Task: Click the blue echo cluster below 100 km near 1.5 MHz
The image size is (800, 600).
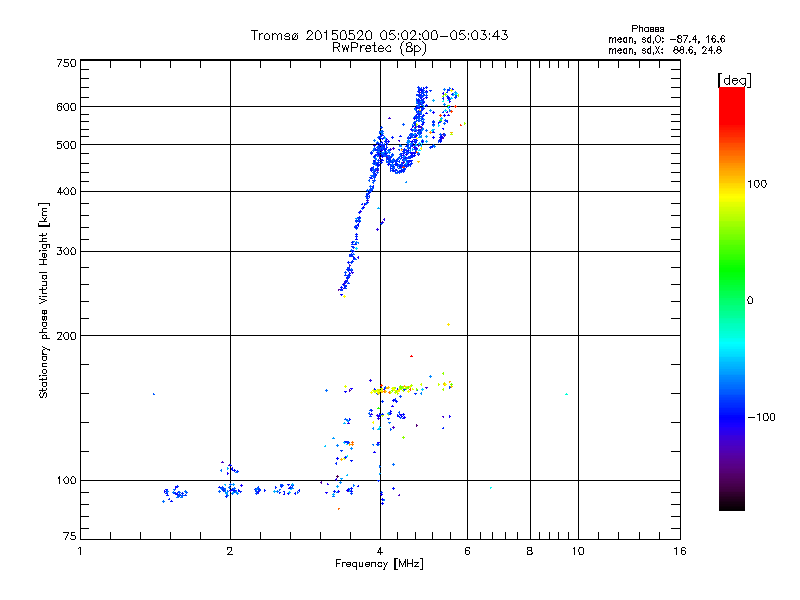Action: [x=175, y=493]
